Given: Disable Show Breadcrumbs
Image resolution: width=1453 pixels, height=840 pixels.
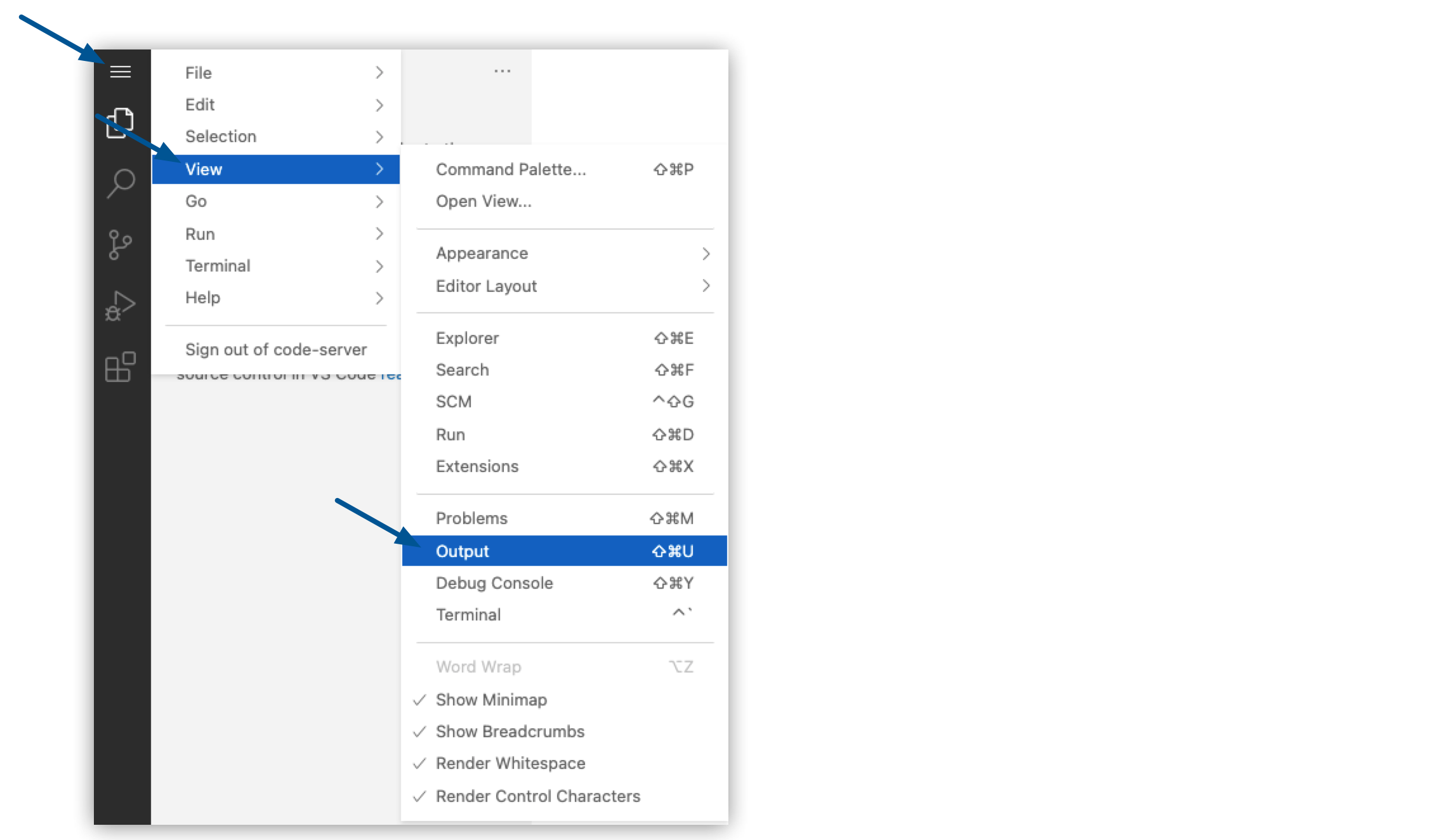Looking at the screenshot, I should click(x=510, y=732).
